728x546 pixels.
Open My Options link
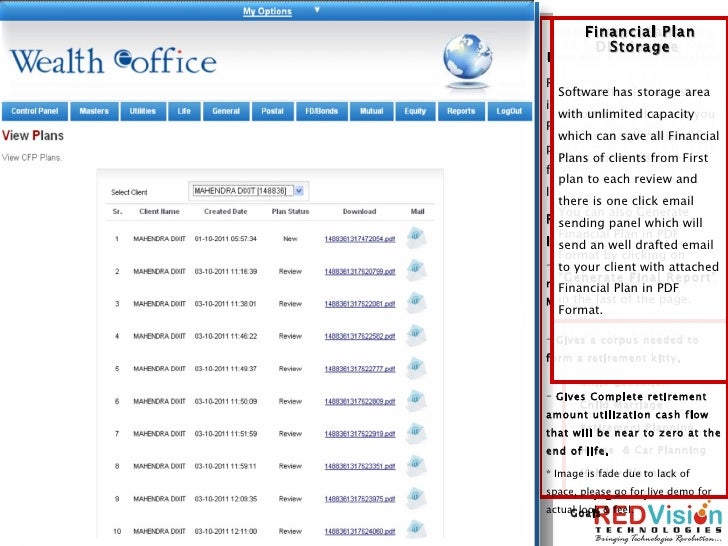[x=267, y=11]
